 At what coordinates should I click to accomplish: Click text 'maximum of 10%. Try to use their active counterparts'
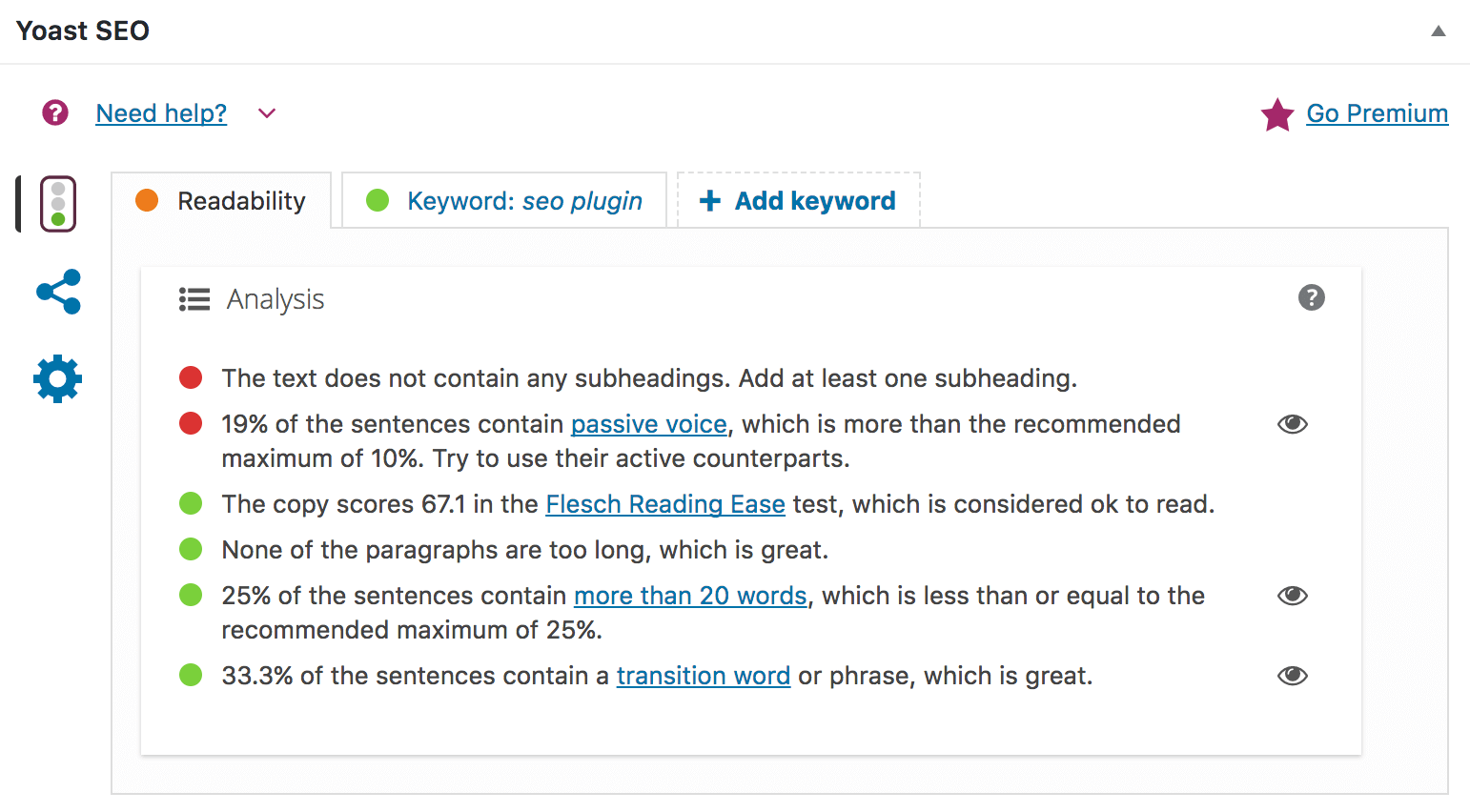tap(536, 458)
